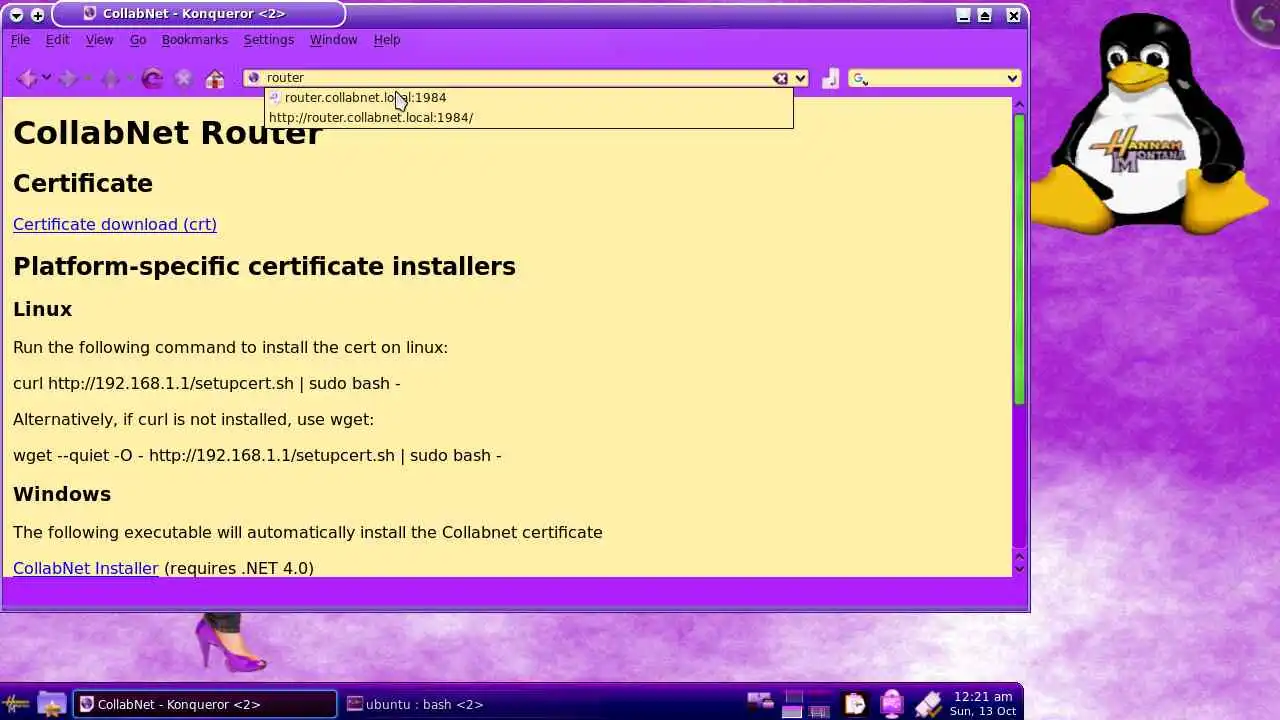Click the show desktop tray icon
The height and width of the screenshot is (720, 1280).
point(760,703)
